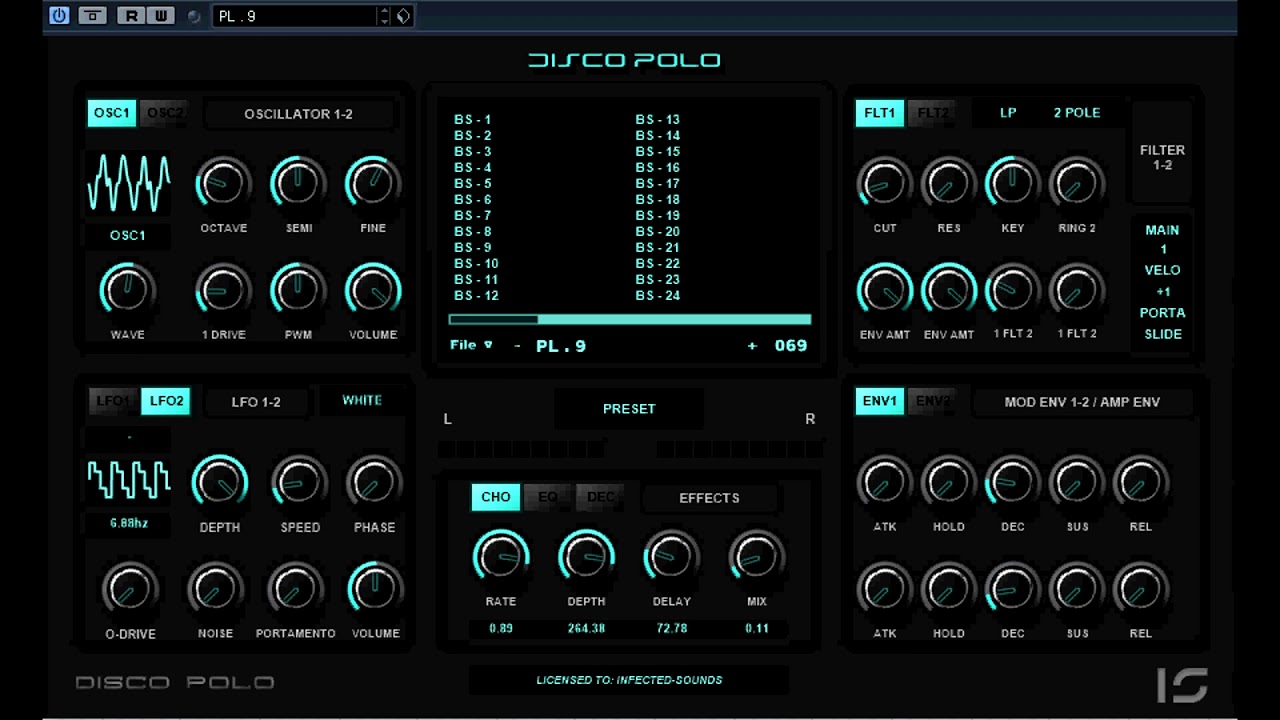Screen dimensions: 1280x720
Task: Click the filter KEY knob
Action: (1013, 184)
